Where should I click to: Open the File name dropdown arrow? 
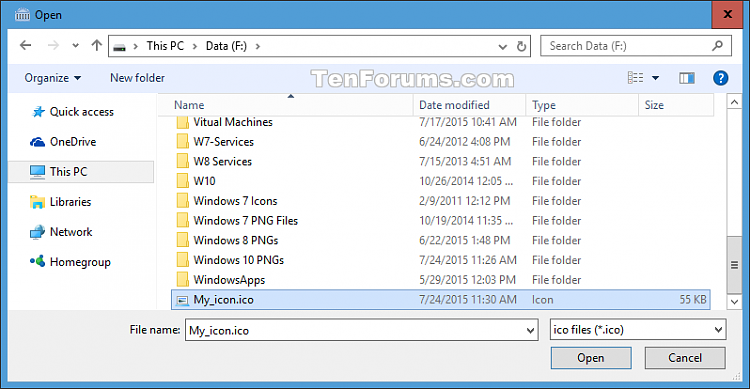[530, 330]
